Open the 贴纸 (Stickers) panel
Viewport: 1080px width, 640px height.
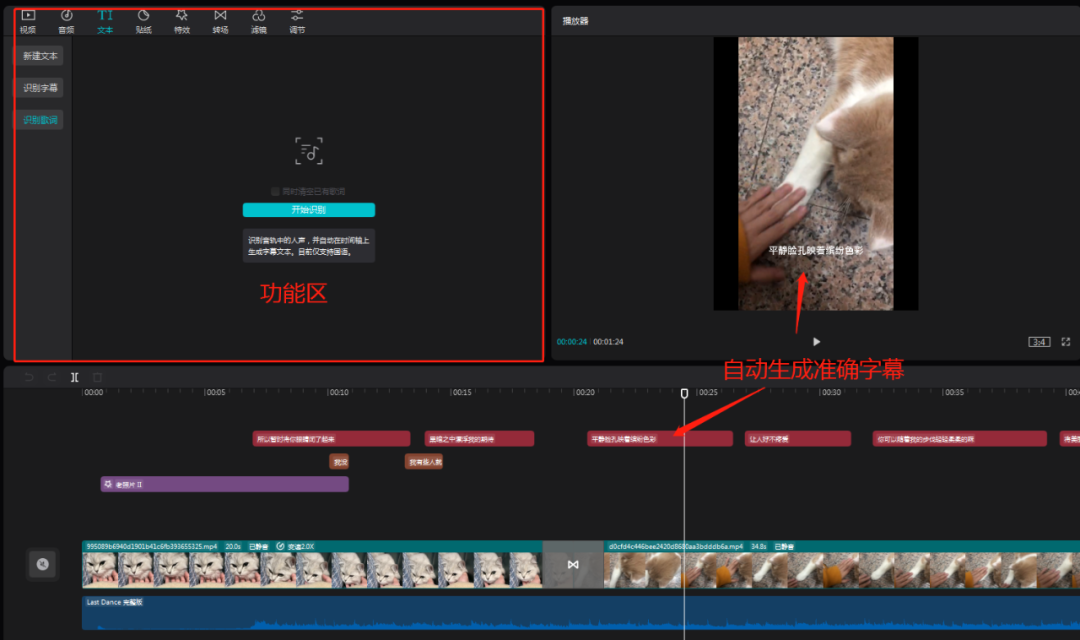(x=143, y=20)
